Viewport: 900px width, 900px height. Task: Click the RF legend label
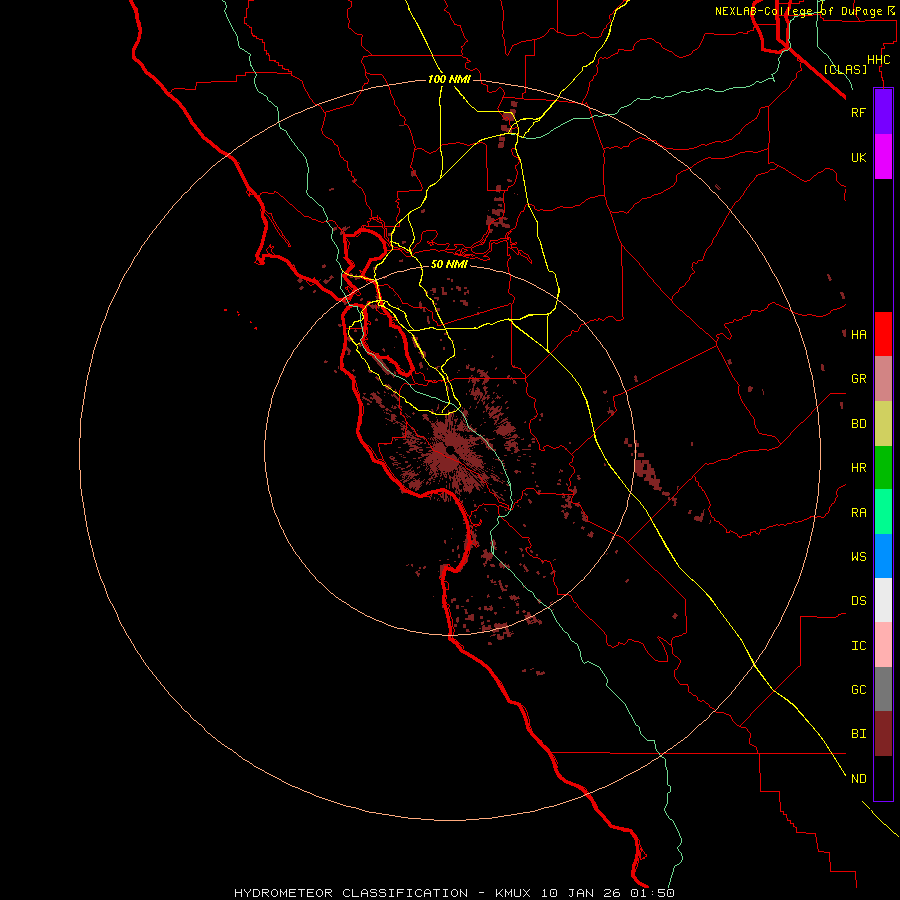click(x=859, y=112)
